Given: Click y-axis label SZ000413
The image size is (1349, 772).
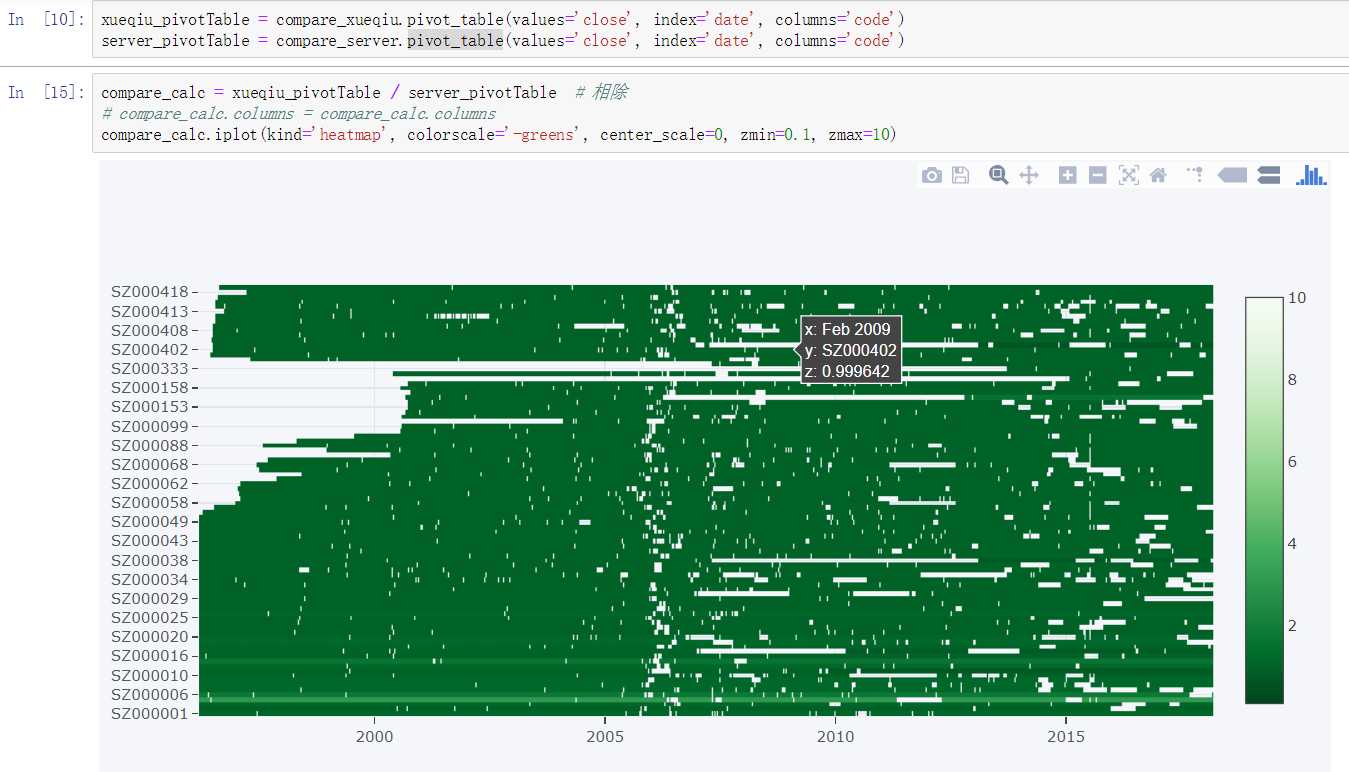Looking at the screenshot, I should click(x=149, y=311).
